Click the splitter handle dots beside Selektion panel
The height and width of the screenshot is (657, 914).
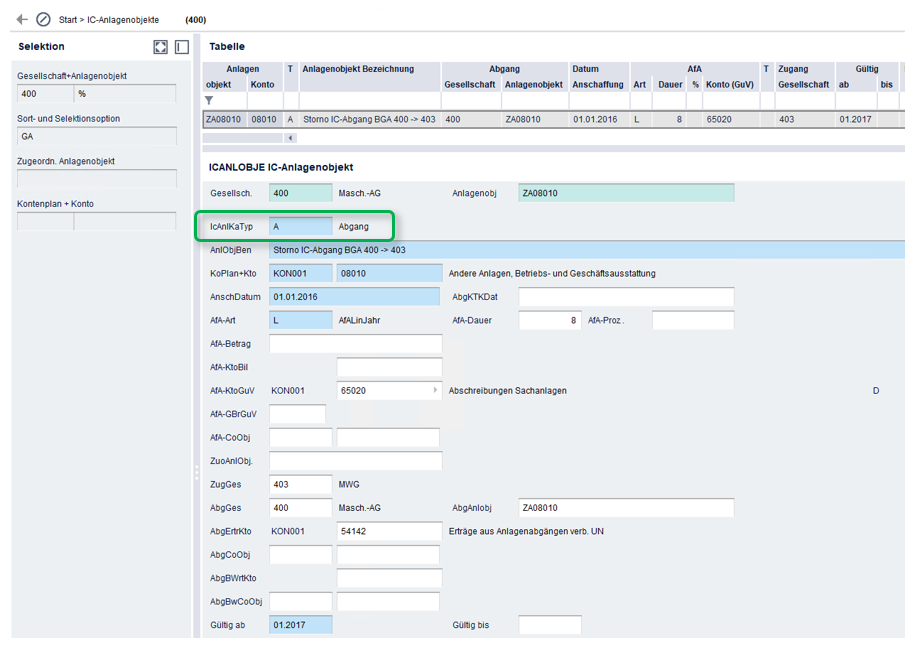196,472
